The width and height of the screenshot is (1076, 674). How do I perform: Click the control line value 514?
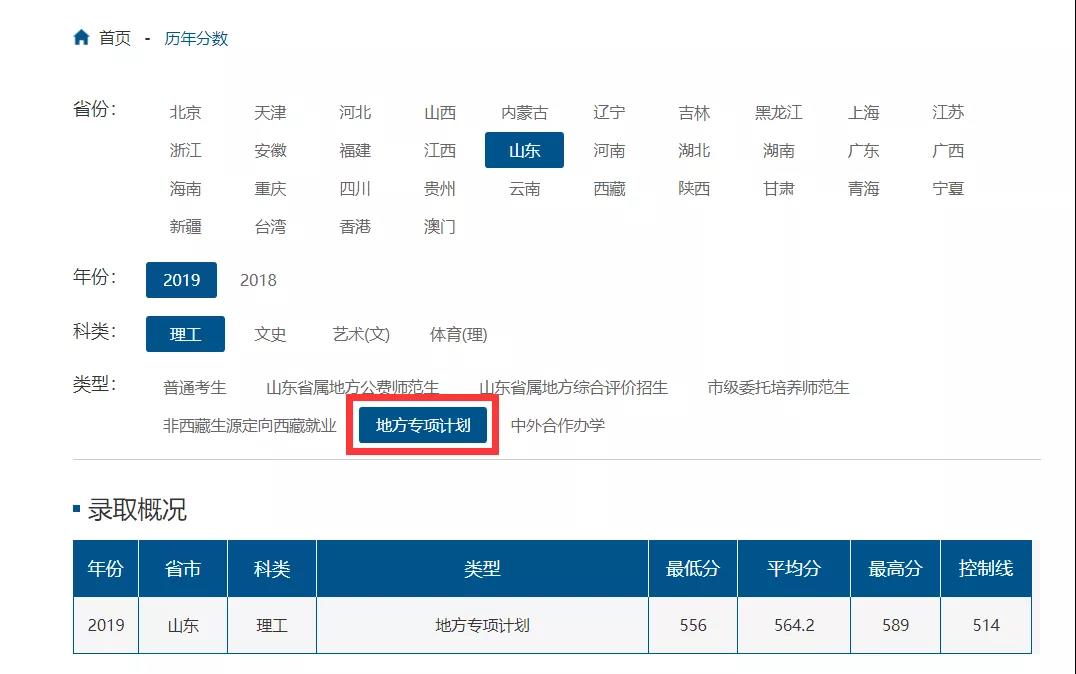tap(986, 625)
